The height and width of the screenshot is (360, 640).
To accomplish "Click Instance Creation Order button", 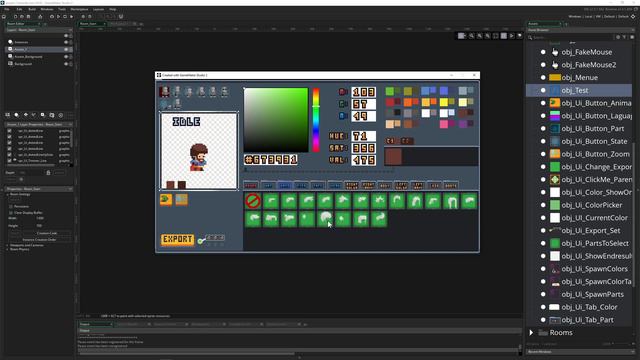I will click(x=39, y=240).
